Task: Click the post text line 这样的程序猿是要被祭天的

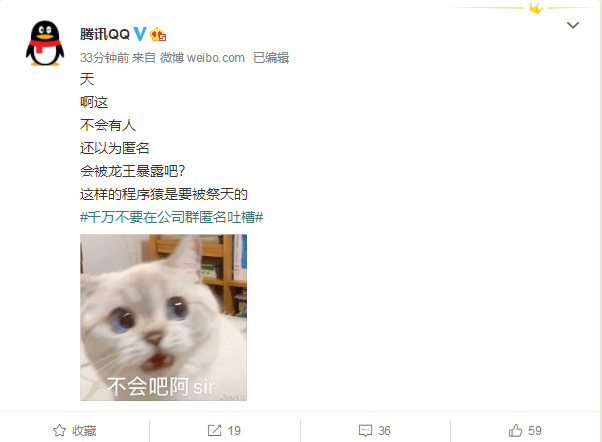Action: 164,194
